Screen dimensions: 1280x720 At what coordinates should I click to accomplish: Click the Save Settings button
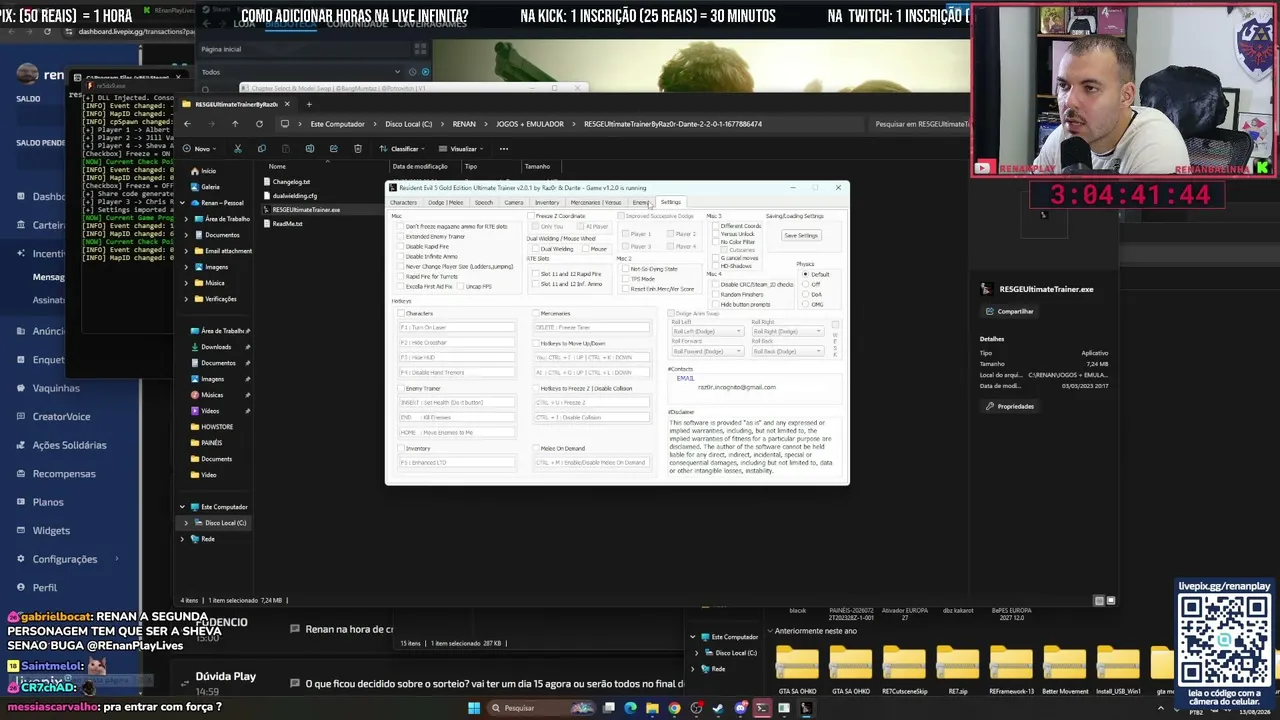[x=801, y=235]
